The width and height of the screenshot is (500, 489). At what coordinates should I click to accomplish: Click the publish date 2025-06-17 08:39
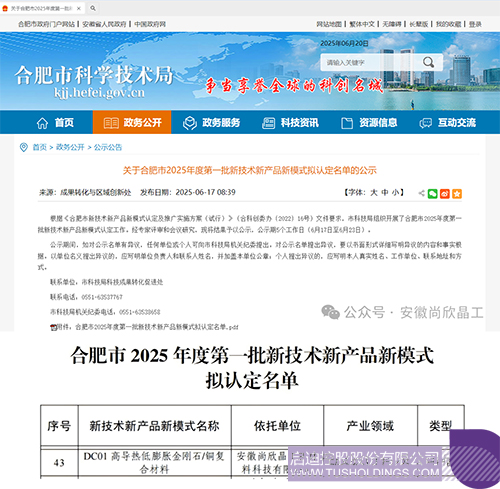(x=205, y=192)
